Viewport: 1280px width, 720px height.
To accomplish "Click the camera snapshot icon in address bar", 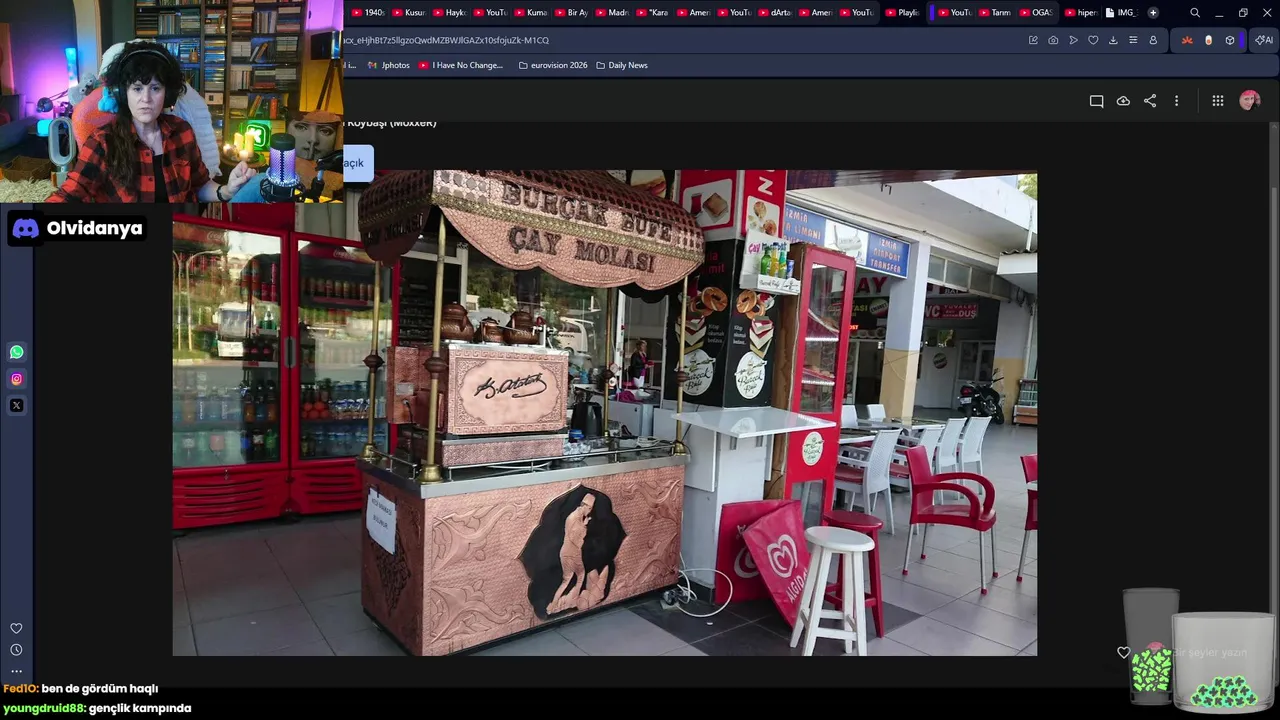I will click(1053, 40).
